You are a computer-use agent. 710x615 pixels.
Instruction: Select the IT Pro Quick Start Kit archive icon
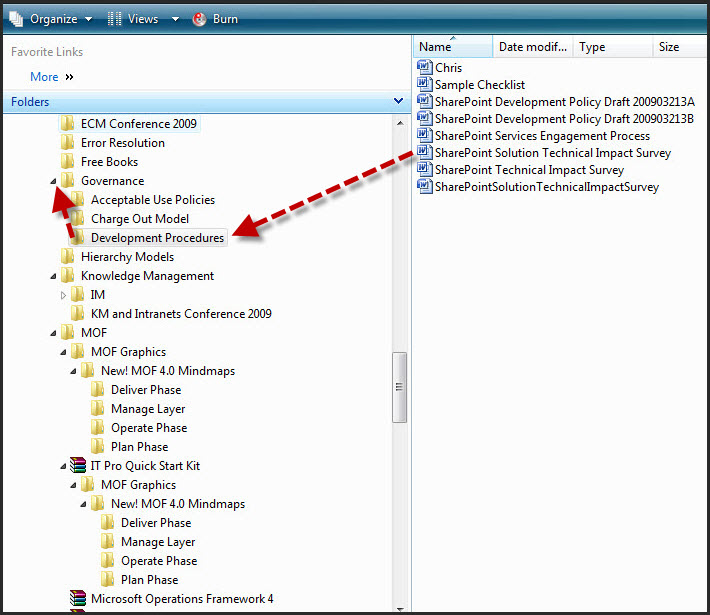[78, 466]
